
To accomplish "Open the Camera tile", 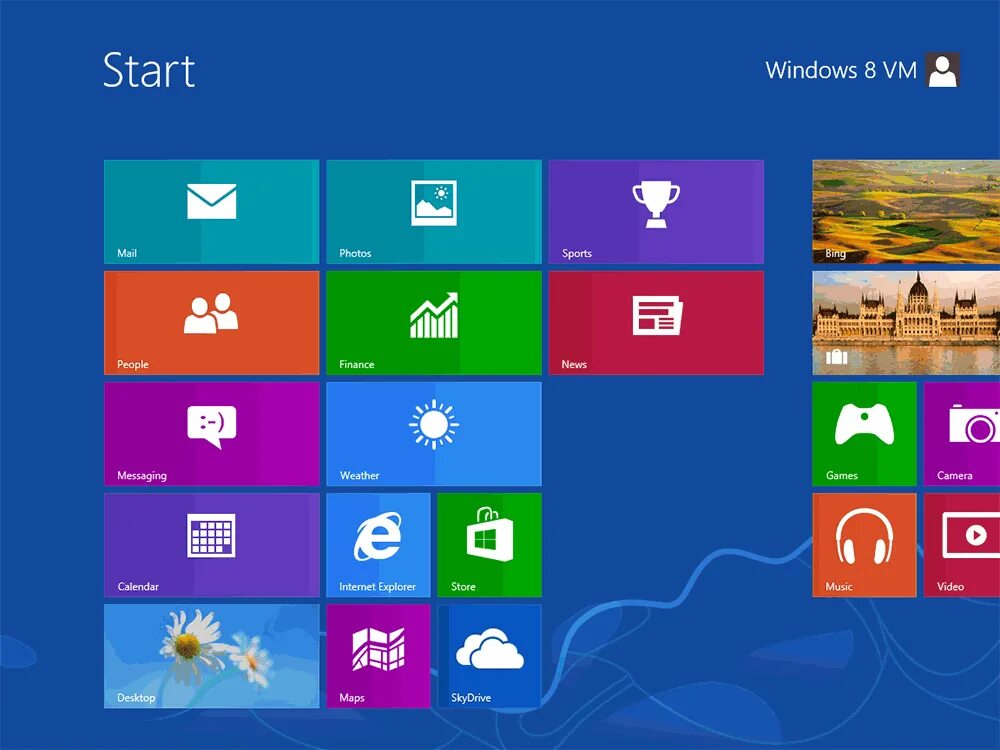I will point(962,434).
